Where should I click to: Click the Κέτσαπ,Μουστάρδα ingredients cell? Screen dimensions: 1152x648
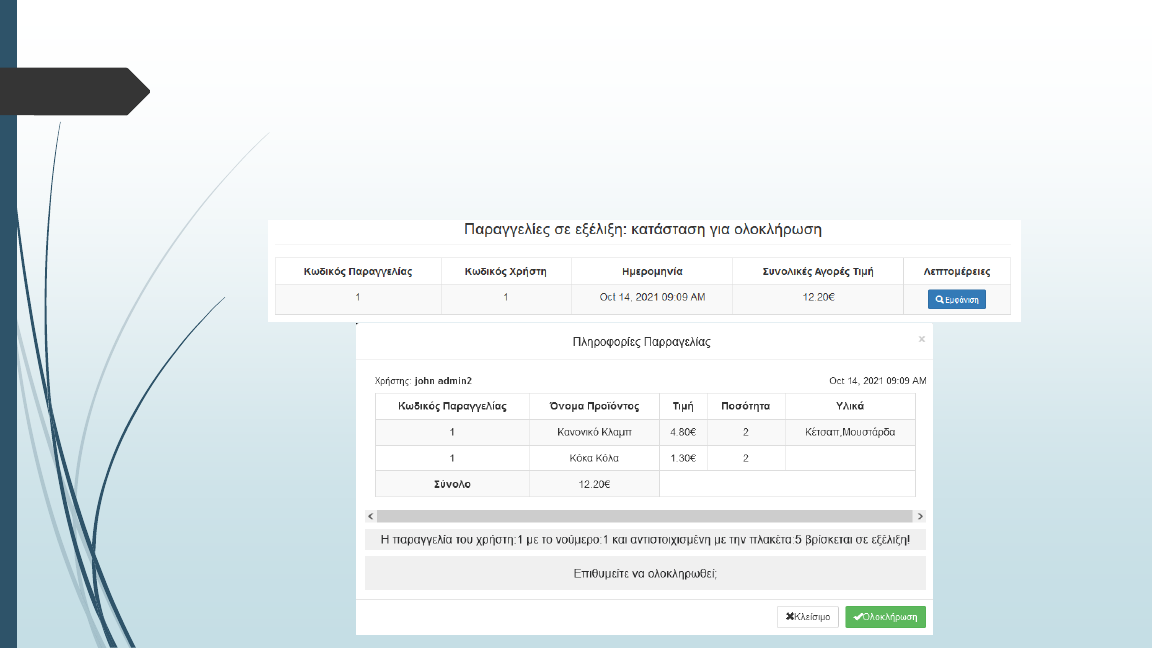click(x=850, y=432)
